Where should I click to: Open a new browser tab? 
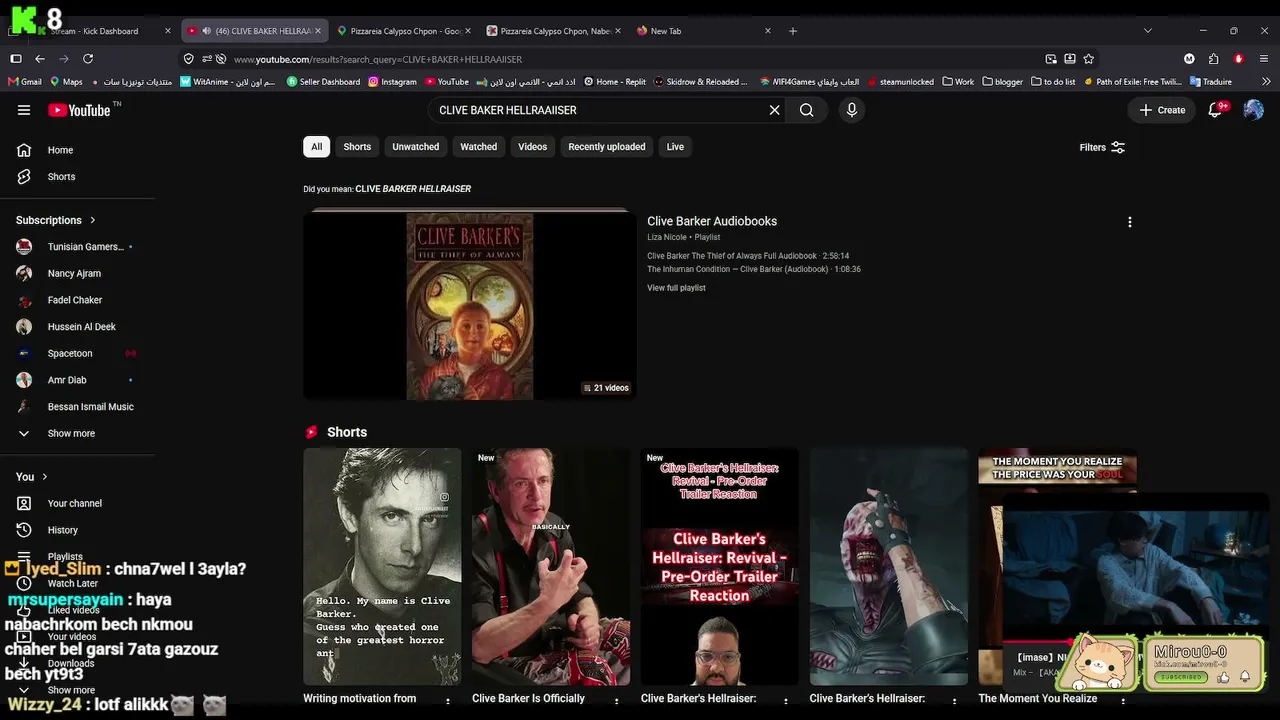[x=793, y=31]
